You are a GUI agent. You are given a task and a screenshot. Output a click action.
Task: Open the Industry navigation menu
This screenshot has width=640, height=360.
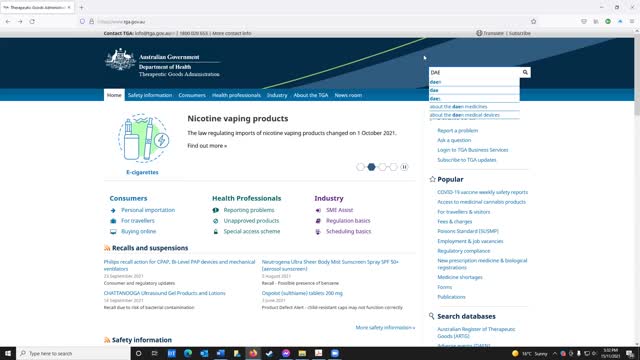point(277,95)
